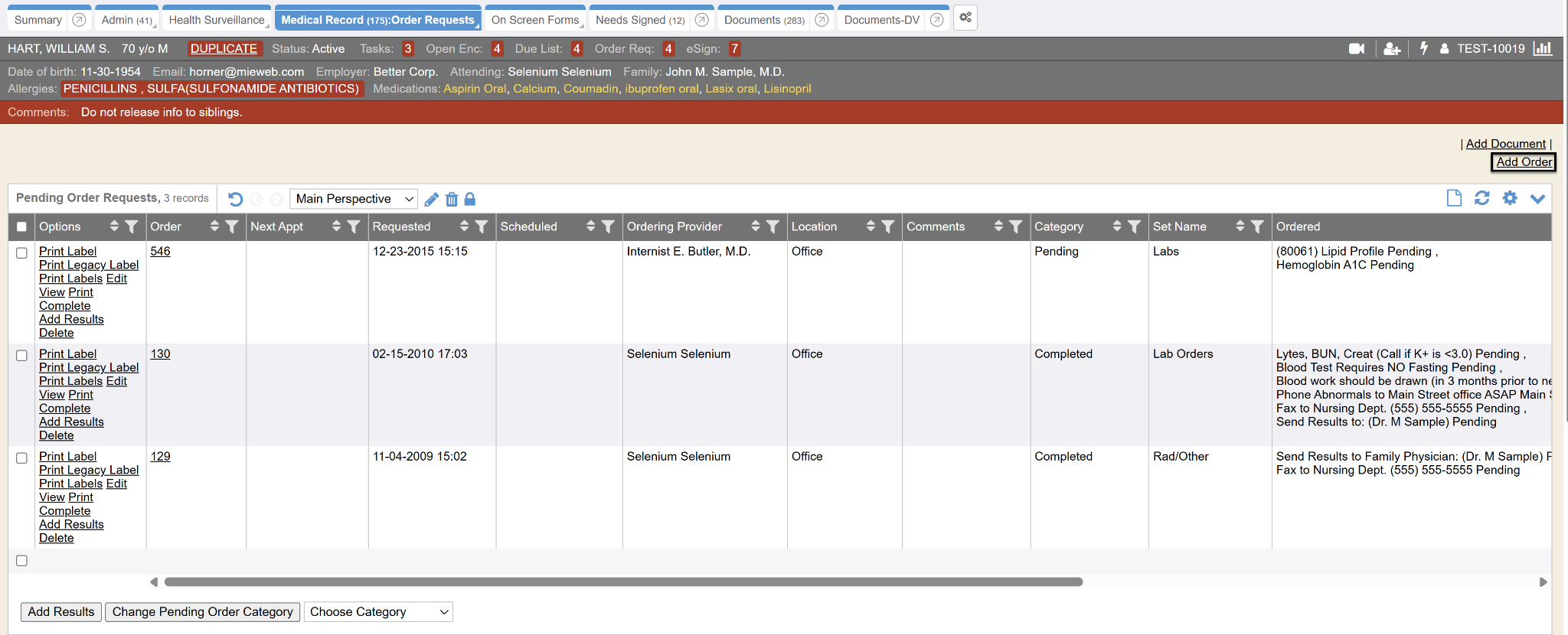Toggle the select-all checkbox in header row
The width and height of the screenshot is (1568, 635).
tap(21, 227)
